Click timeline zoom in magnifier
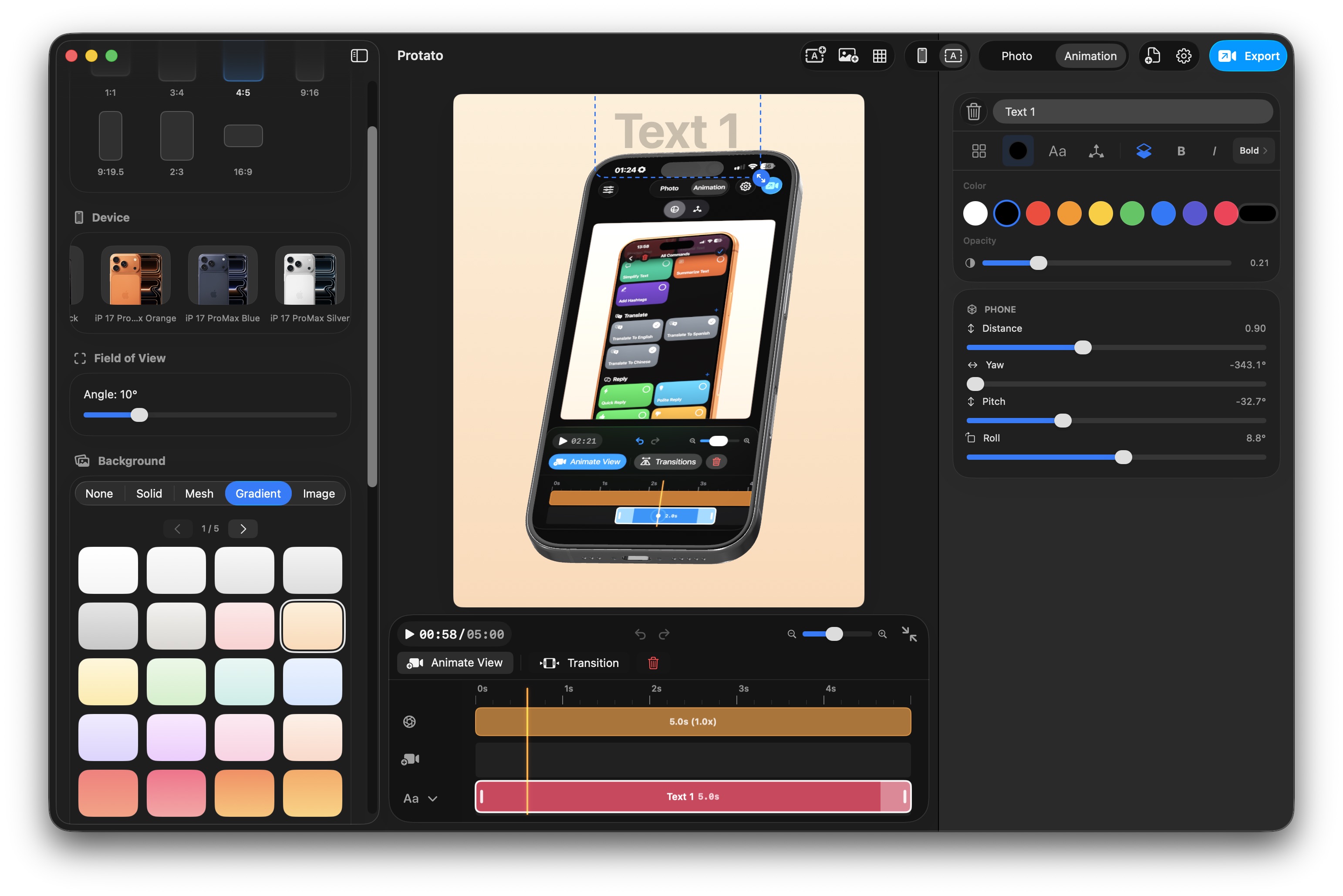Viewport: 1343px width, 896px height. (x=882, y=634)
